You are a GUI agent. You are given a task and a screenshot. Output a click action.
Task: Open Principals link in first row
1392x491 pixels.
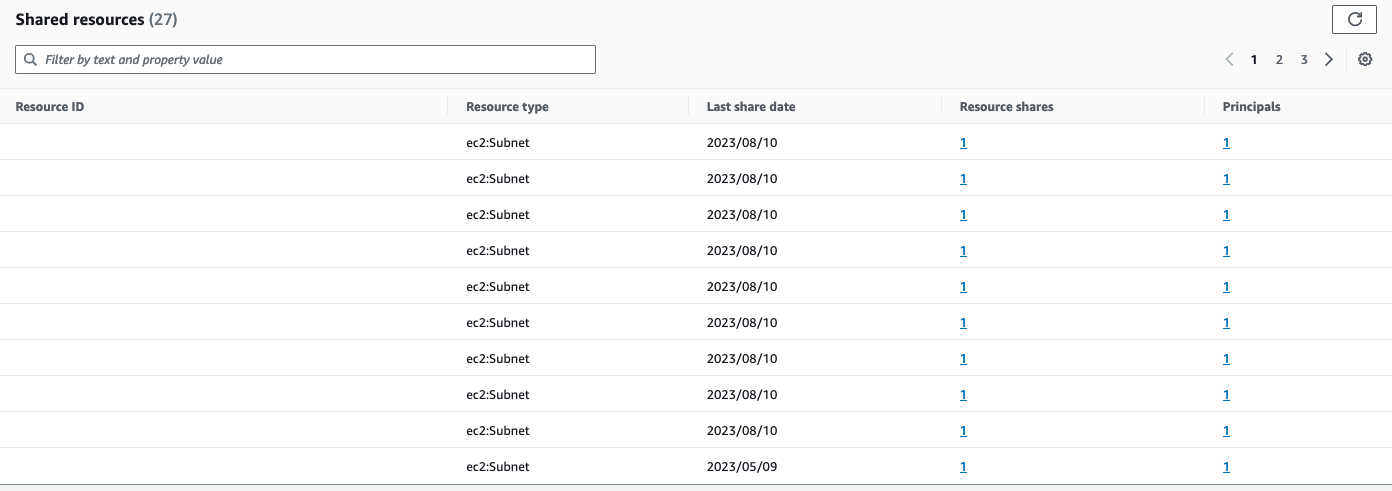[x=1226, y=143]
